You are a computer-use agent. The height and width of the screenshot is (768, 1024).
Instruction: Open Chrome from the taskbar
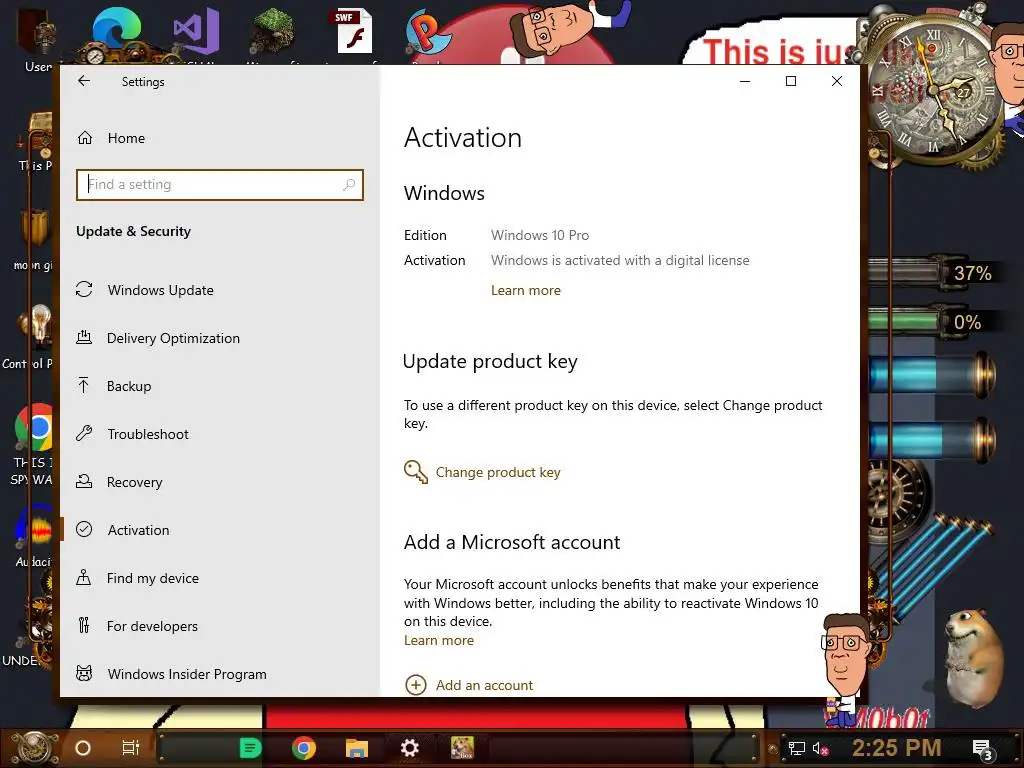[304, 748]
